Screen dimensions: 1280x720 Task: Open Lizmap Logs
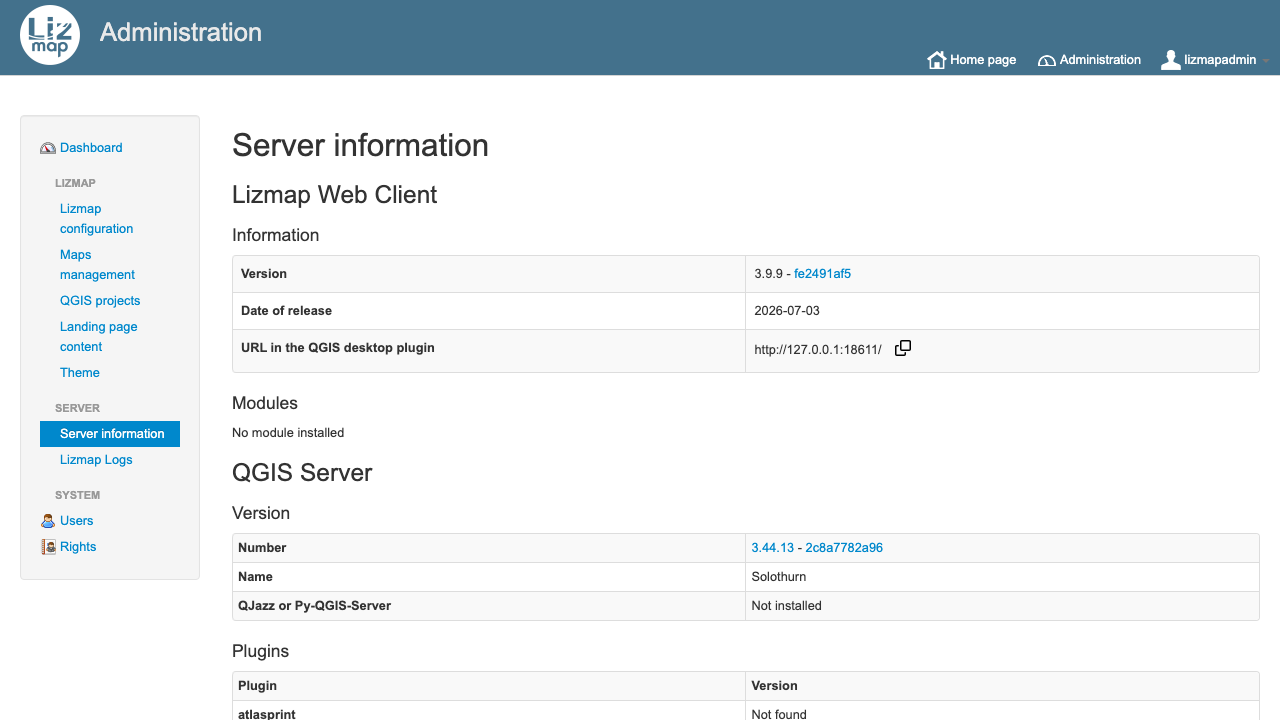96,460
